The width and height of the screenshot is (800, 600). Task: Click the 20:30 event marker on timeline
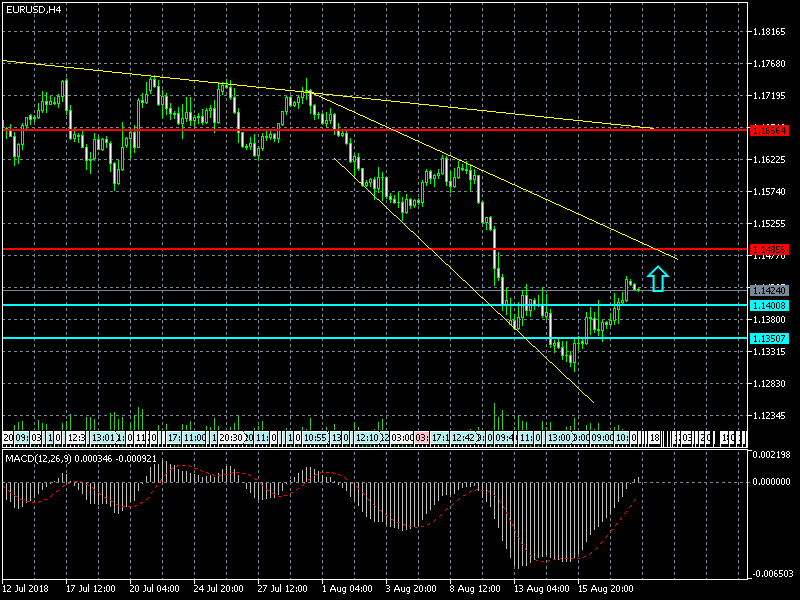230,438
